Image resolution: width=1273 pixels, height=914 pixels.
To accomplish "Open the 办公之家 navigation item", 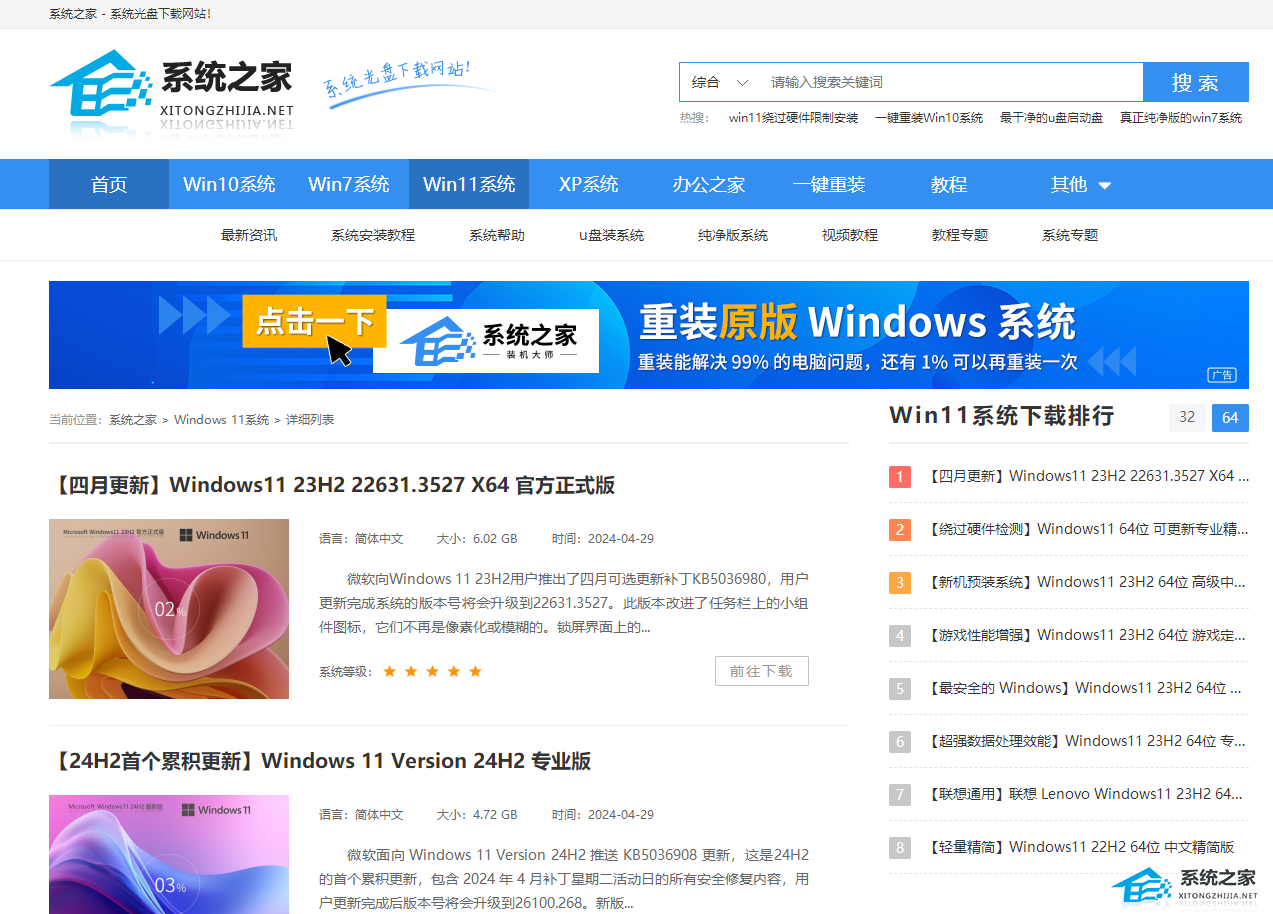I will (709, 184).
